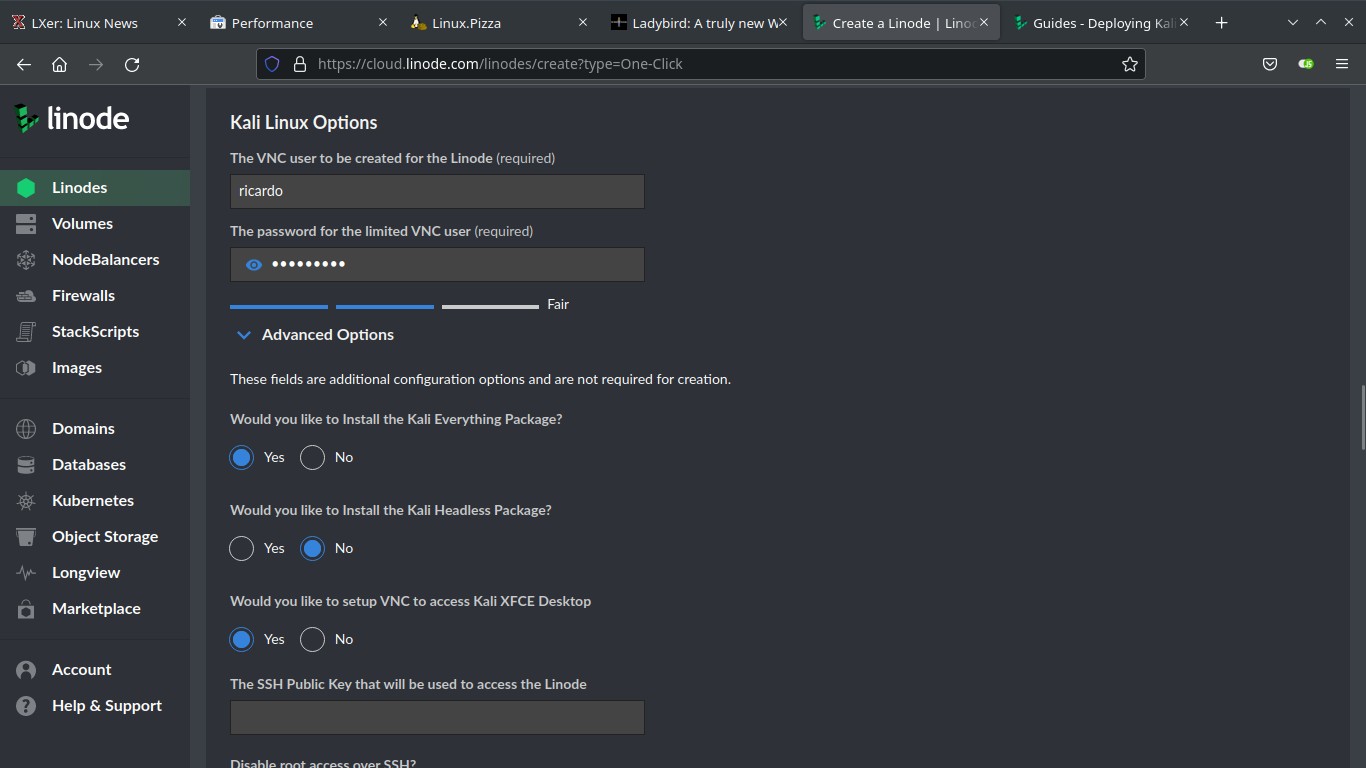Viewport: 1366px width, 768px height.
Task: Click the tracking protection shield icon
Action: tap(272, 64)
